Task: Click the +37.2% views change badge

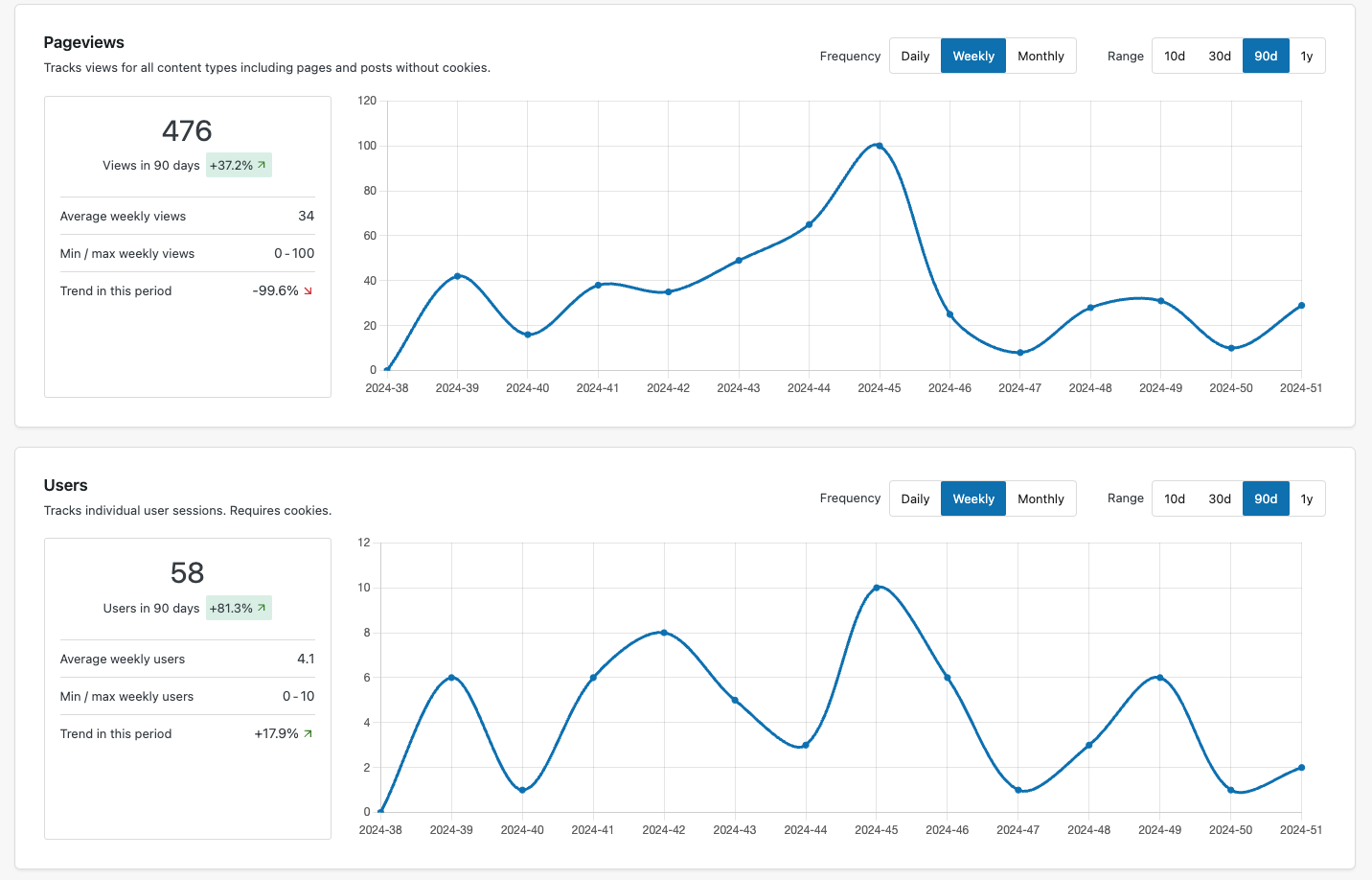Action: [x=239, y=166]
